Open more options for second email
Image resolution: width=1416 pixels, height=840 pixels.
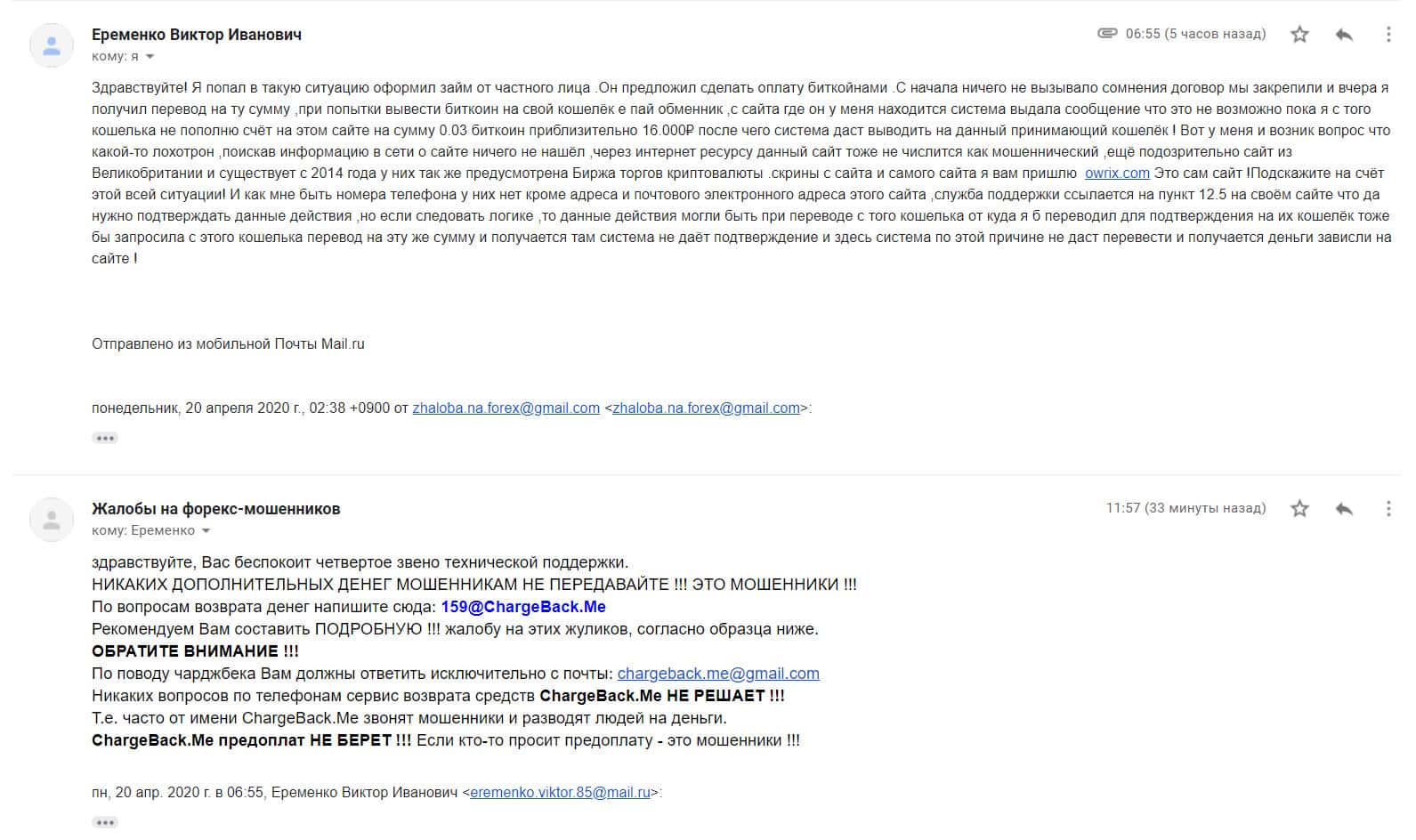coord(1388,509)
